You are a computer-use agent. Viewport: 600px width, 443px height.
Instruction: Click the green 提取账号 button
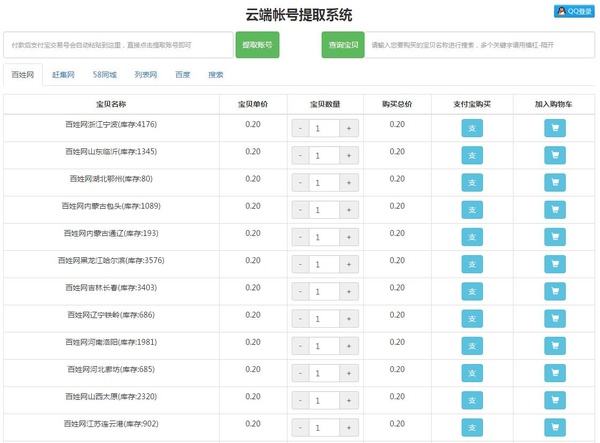click(x=257, y=45)
